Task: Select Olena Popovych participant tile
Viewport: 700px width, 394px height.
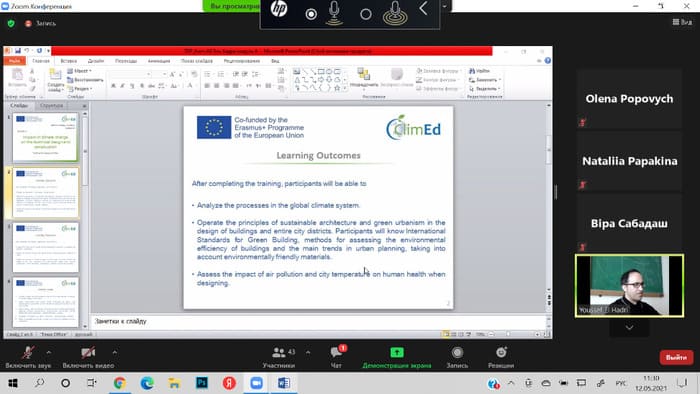Action: (x=629, y=99)
